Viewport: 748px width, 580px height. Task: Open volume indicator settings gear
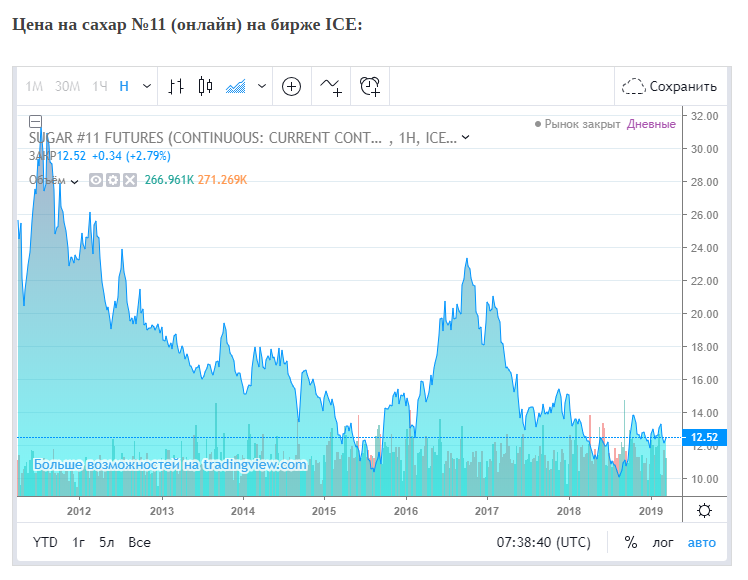(113, 180)
